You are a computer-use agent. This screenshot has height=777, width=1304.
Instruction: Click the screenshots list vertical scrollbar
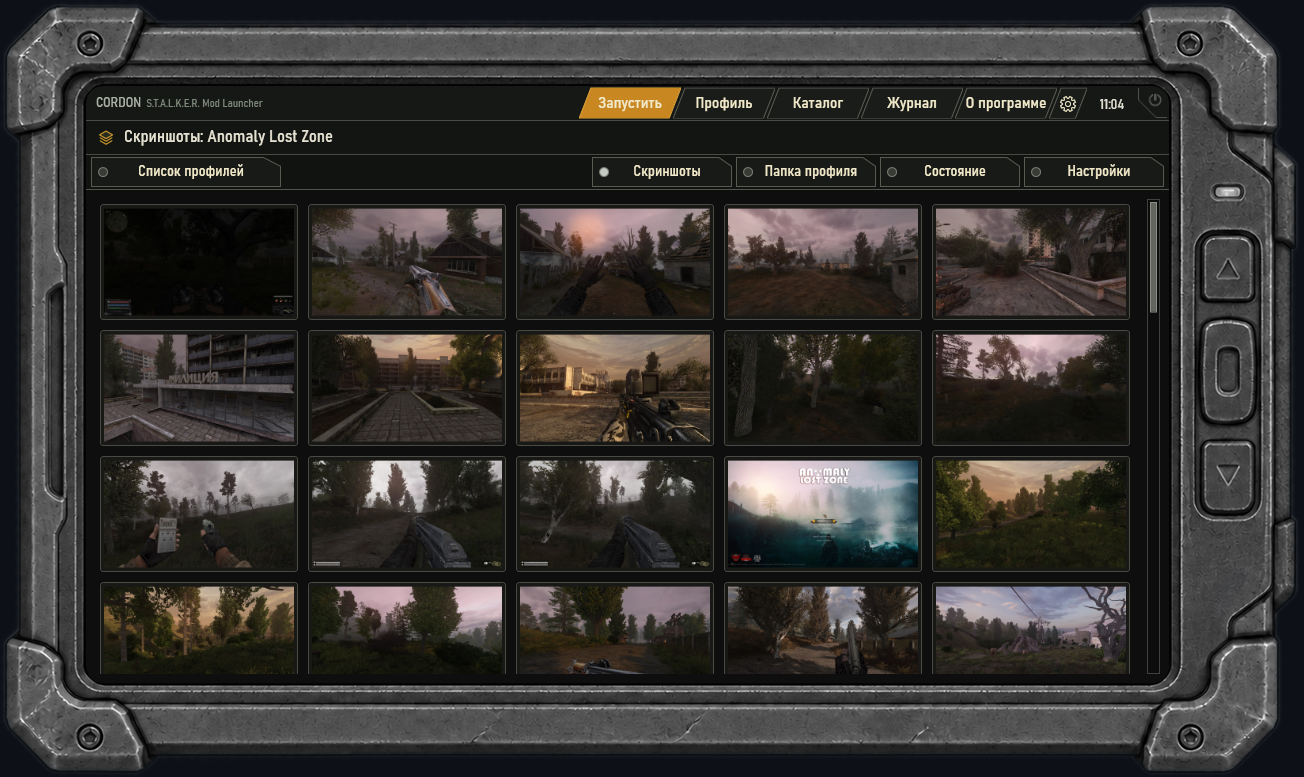pyautogui.click(x=1153, y=257)
